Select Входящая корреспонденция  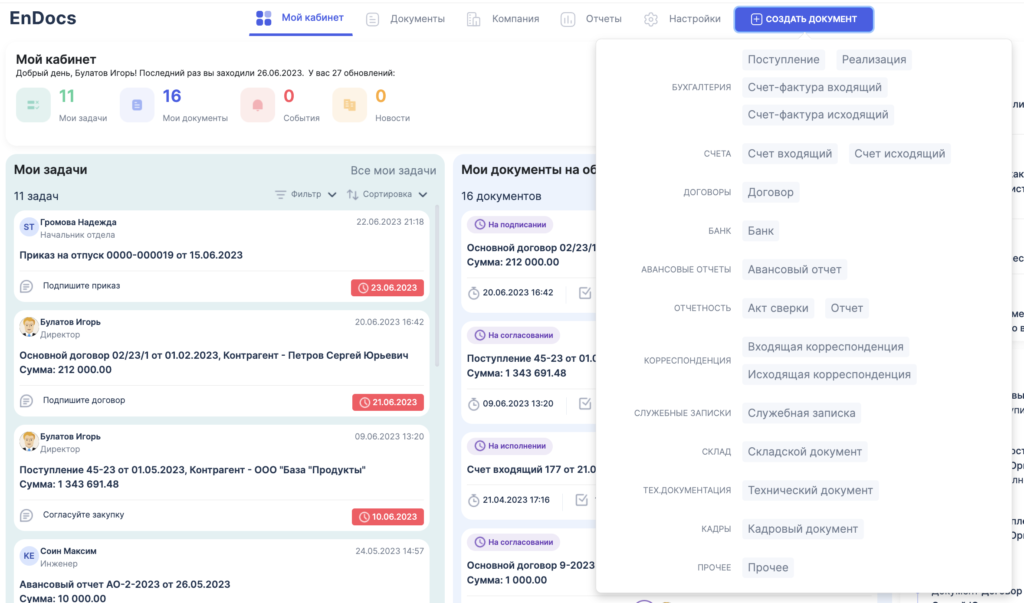point(825,346)
